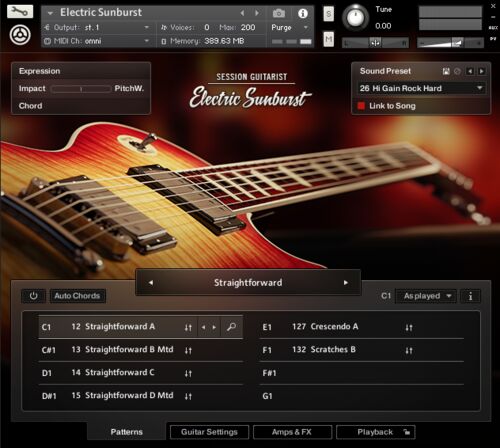Swap pattern in C1 Straightforward A slot

pyautogui.click(x=188, y=327)
